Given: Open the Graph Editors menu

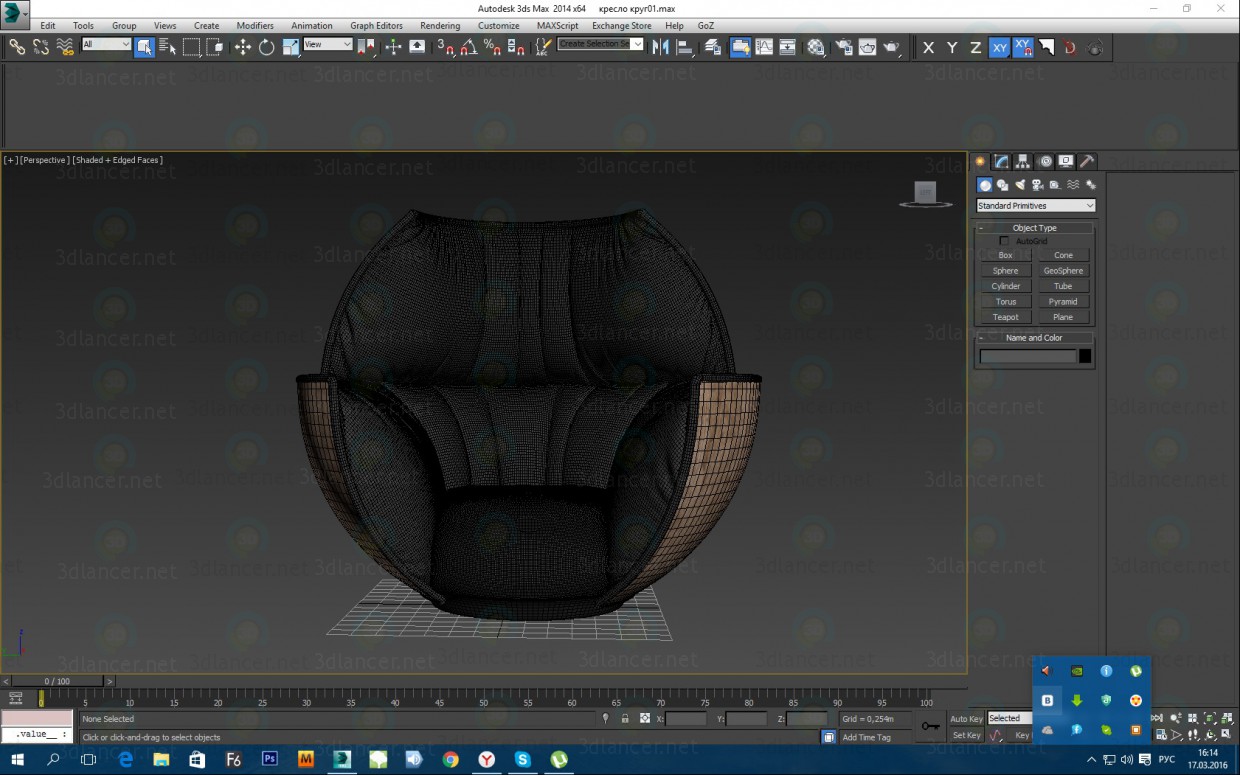Looking at the screenshot, I should [377, 26].
